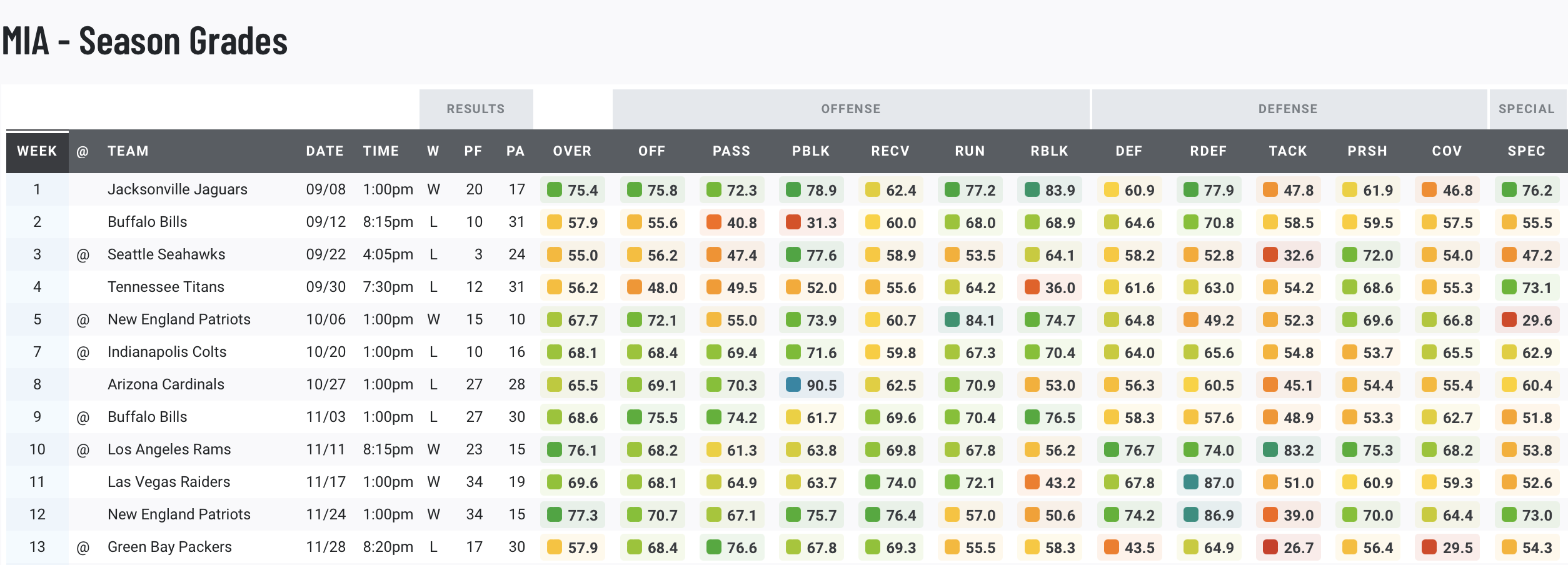Select the DEFENSE column group header
Screen dimensions: 1568x565
(x=1287, y=109)
